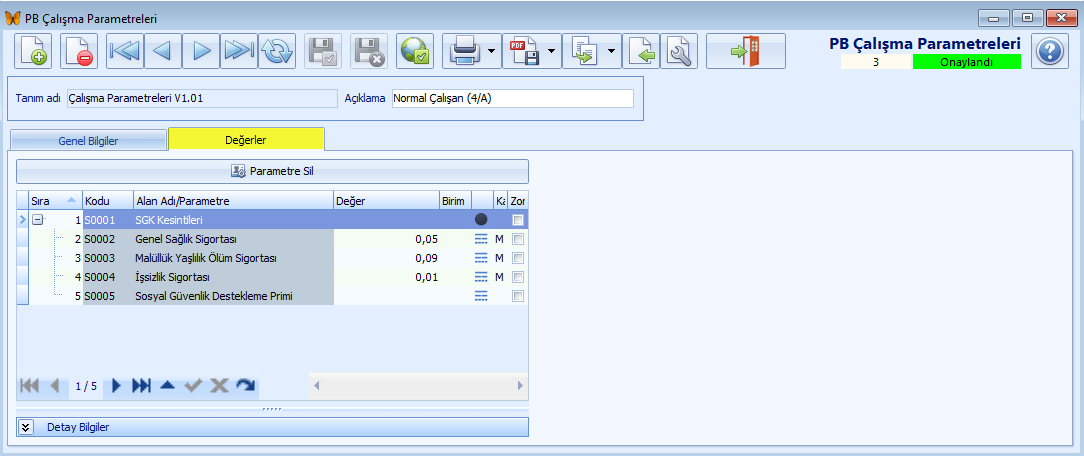Click the delete record icon
The height and width of the screenshot is (456, 1084).
pyautogui.click(x=79, y=51)
